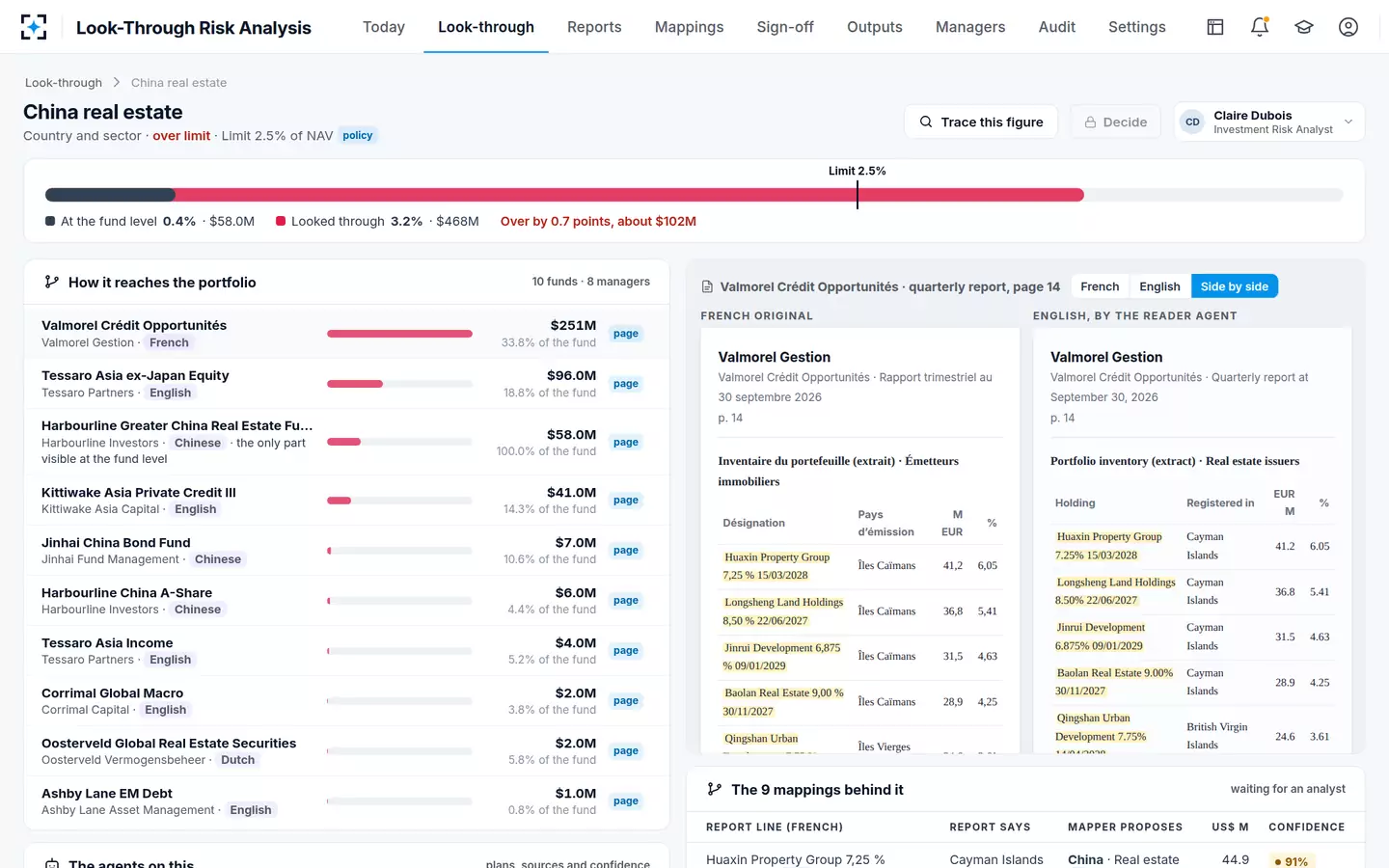Screen dimensions: 1389x868
Task: Open the Sign-off tab
Action: 785,27
